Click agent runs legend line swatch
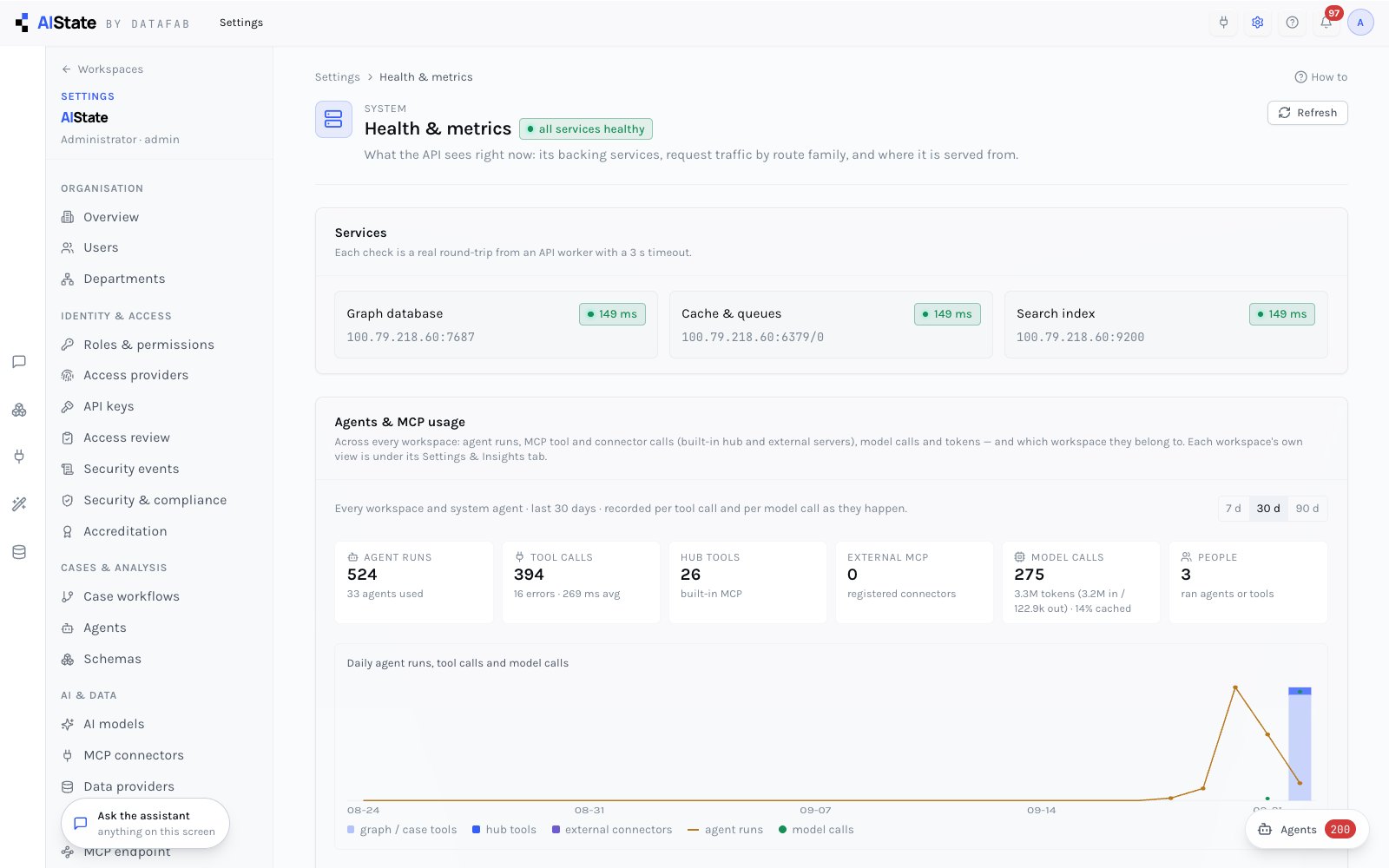The image size is (1389, 868). pyautogui.click(x=693, y=830)
